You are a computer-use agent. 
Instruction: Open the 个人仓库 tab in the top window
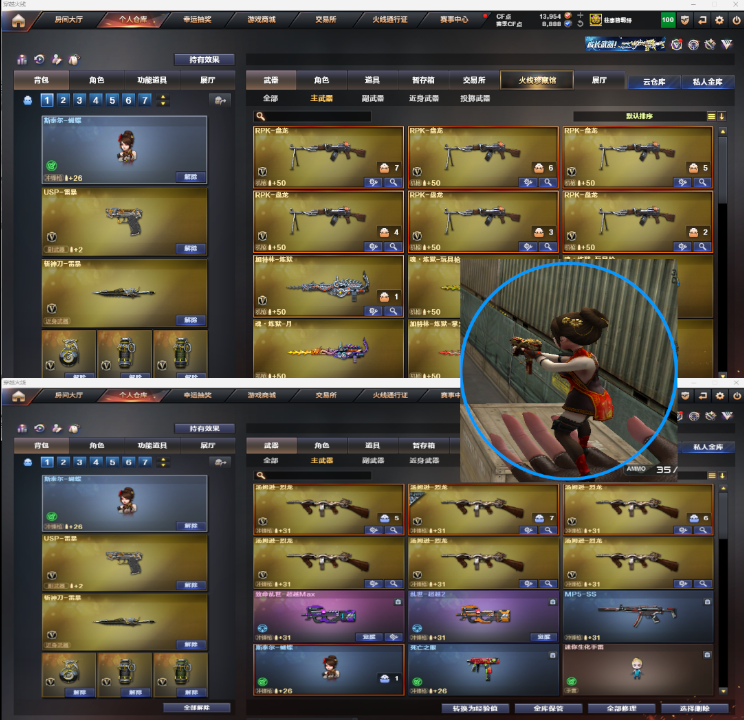click(x=133, y=20)
